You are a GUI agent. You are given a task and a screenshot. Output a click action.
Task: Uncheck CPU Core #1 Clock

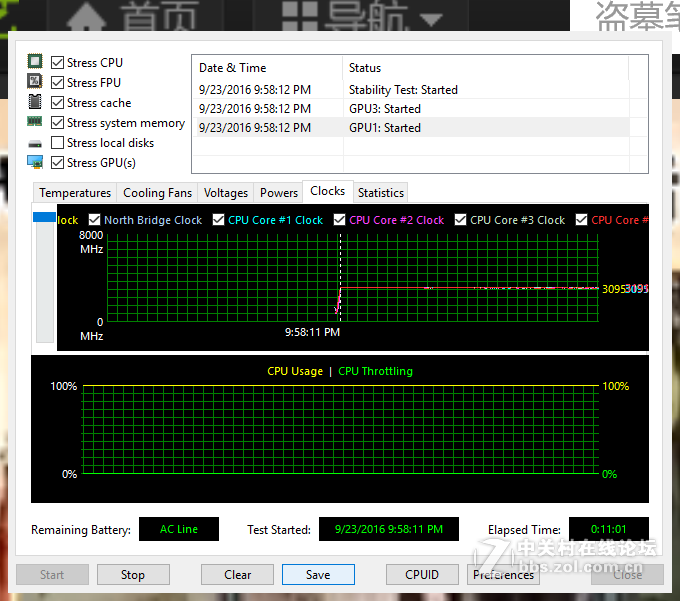pyautogui.click(x=219, y=220)
